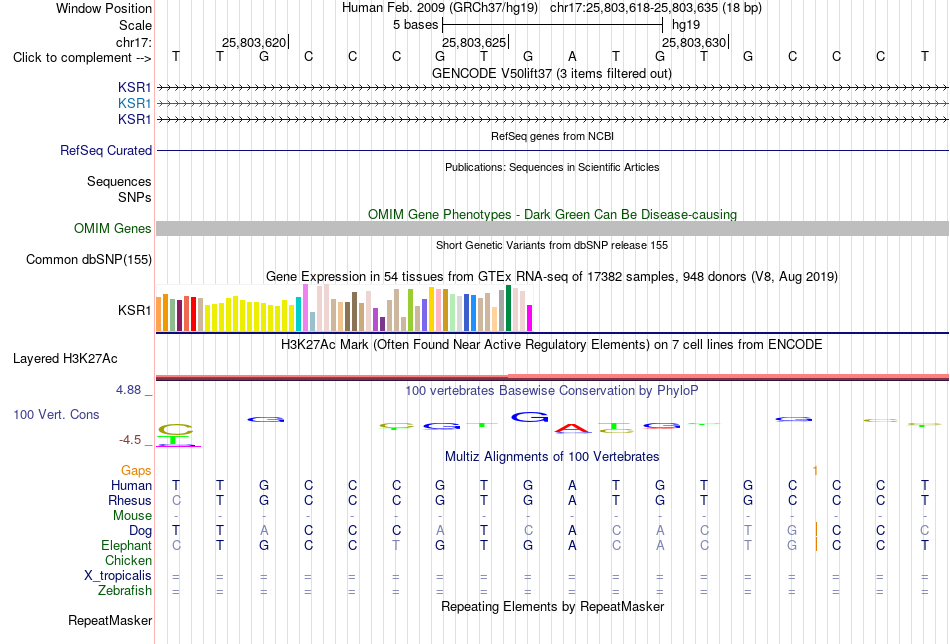
Task: Click the gray OMIM Genes item bar
Action: [552, 228]
